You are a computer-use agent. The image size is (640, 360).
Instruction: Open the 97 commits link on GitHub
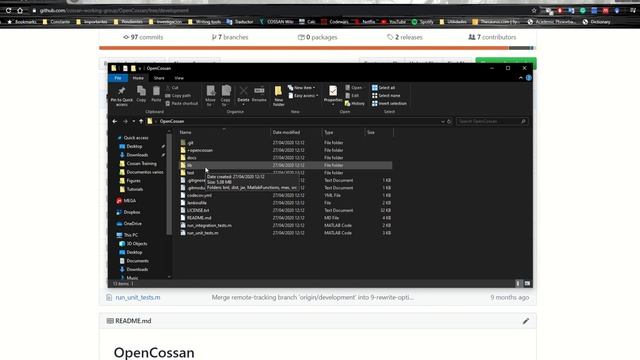[143, 37]
